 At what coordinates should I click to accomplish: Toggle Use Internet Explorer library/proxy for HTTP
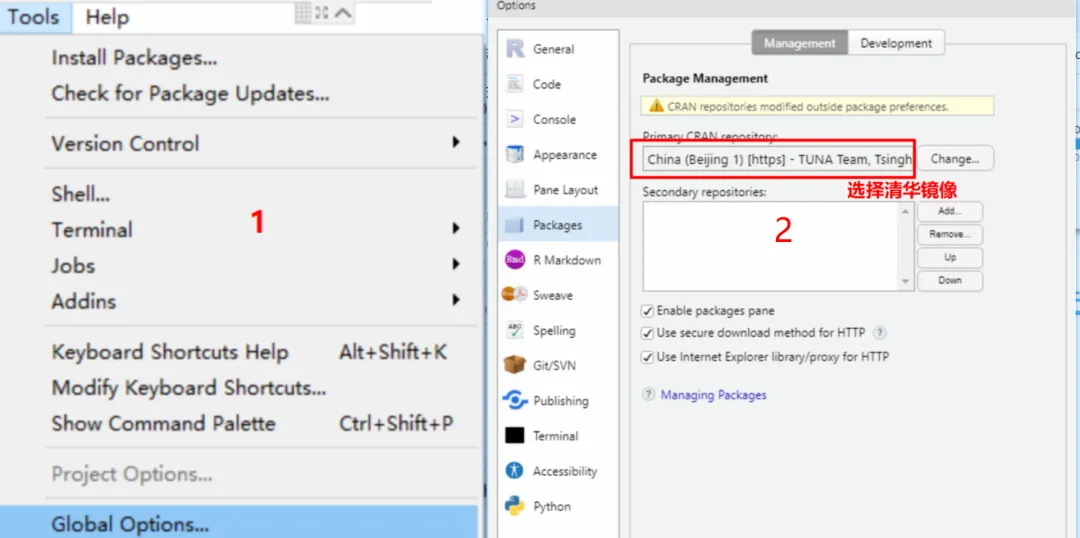647,357
